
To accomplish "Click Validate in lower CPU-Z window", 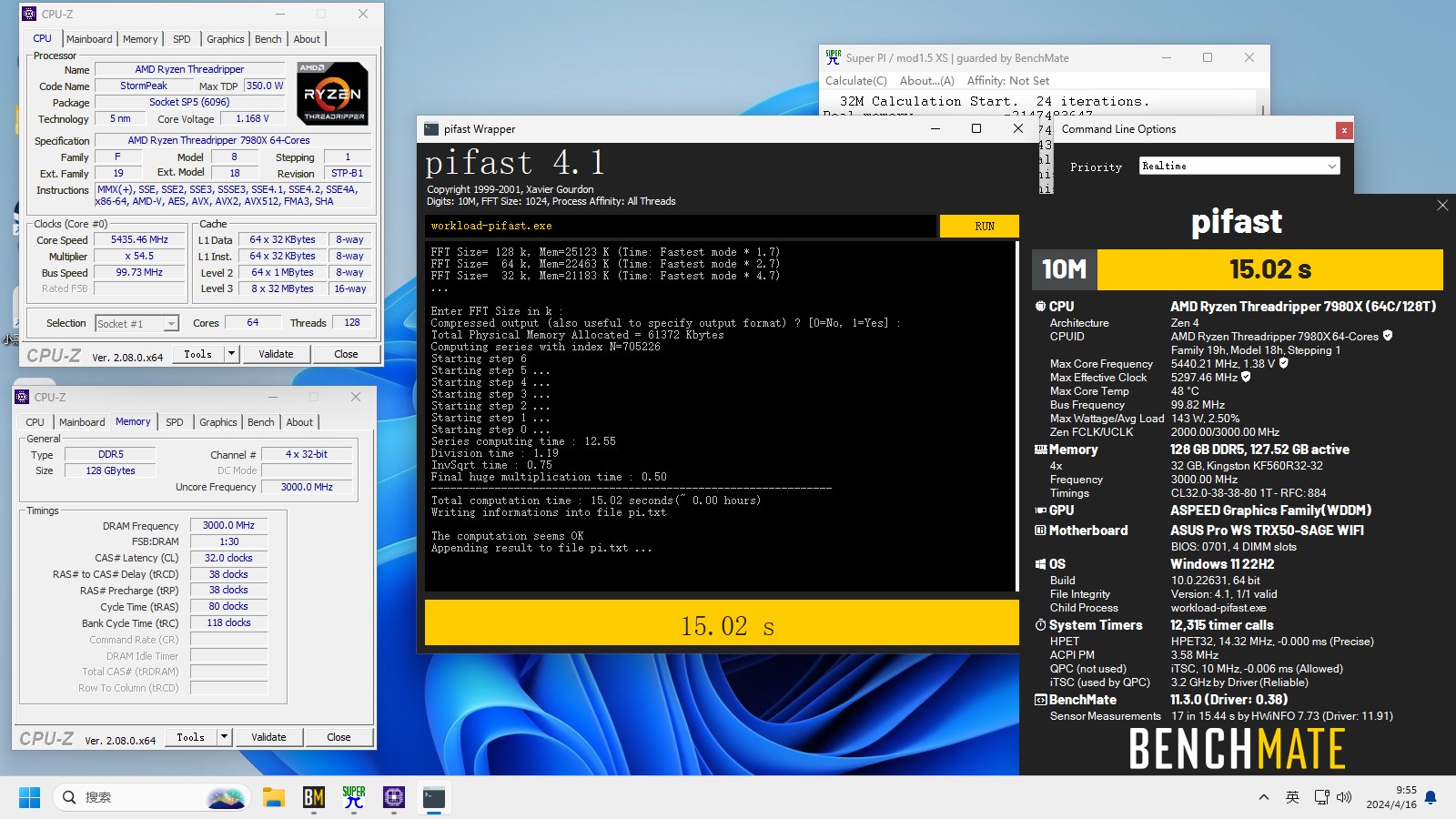I will [x=268, y=737].
